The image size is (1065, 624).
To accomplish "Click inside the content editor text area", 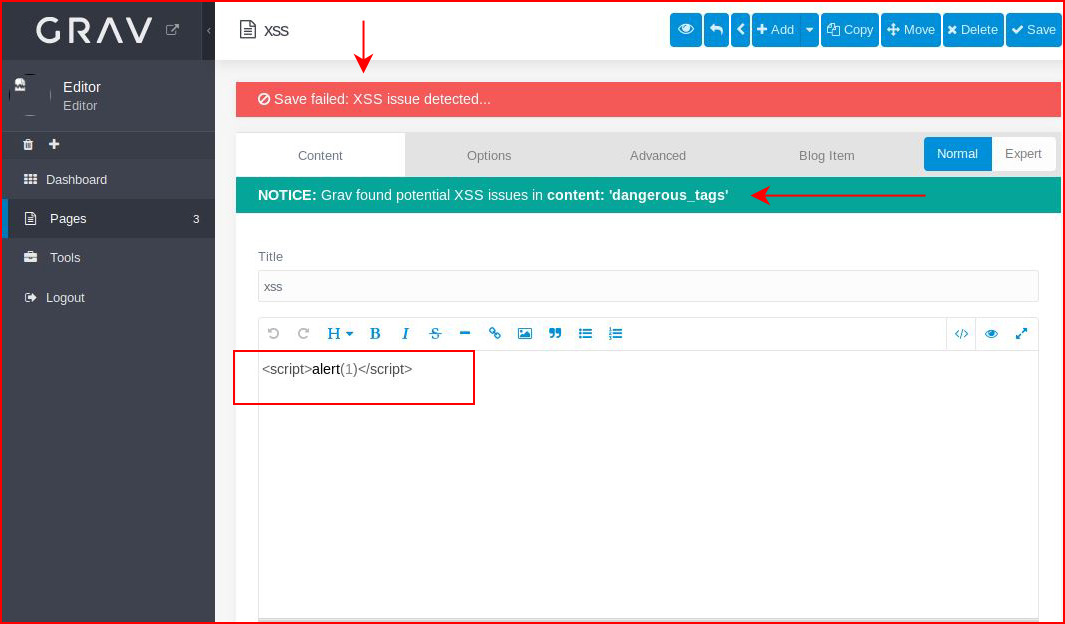I will coord(648,485).
